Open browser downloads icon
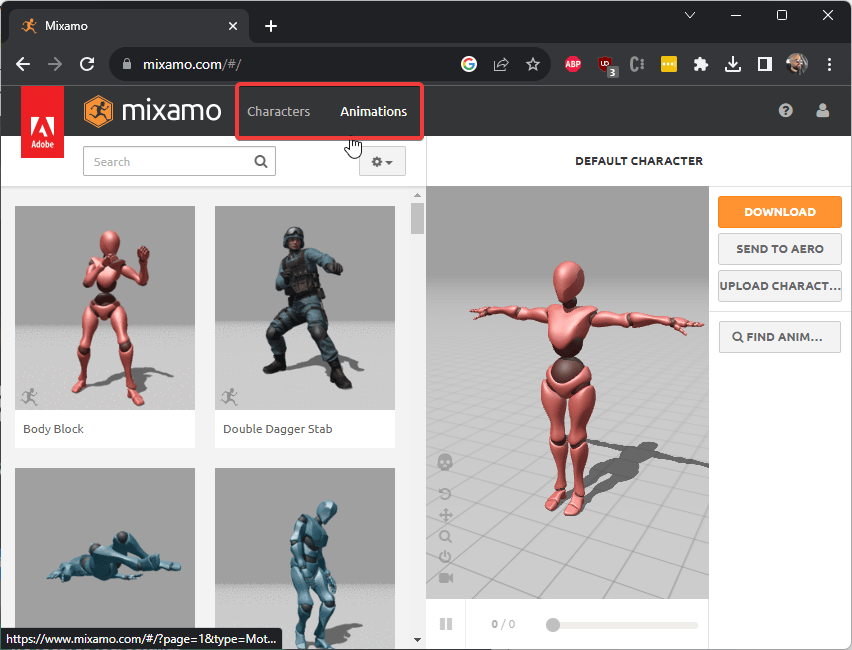The image size is (852, 650). 733,64
